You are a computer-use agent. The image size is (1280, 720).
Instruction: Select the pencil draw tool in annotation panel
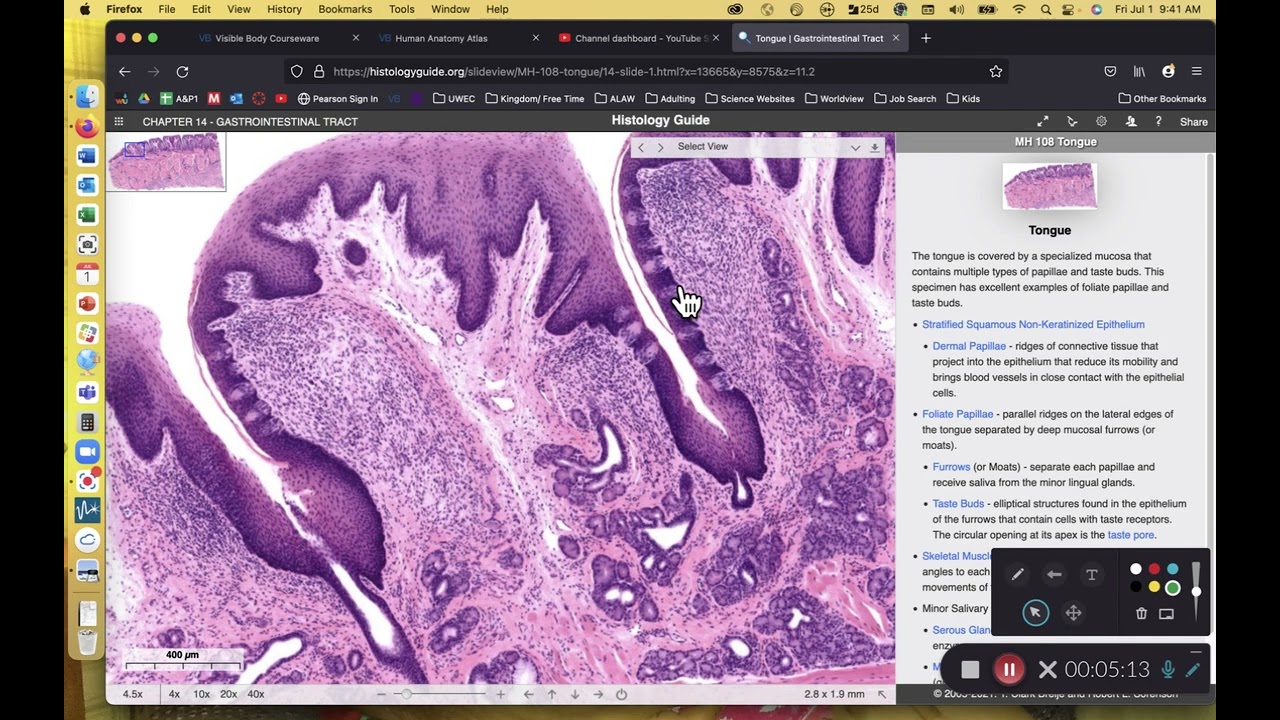point(1017,574)
